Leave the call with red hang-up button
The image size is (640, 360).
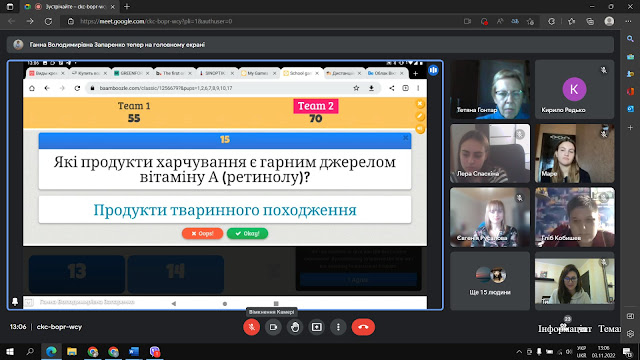click(363, 327)
